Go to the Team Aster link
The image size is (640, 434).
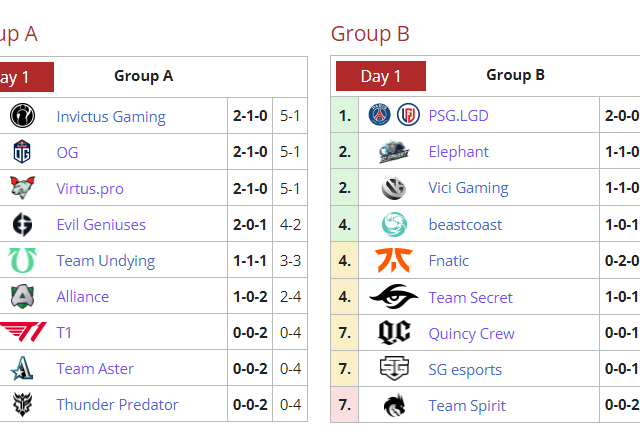[x=95, y=368]
